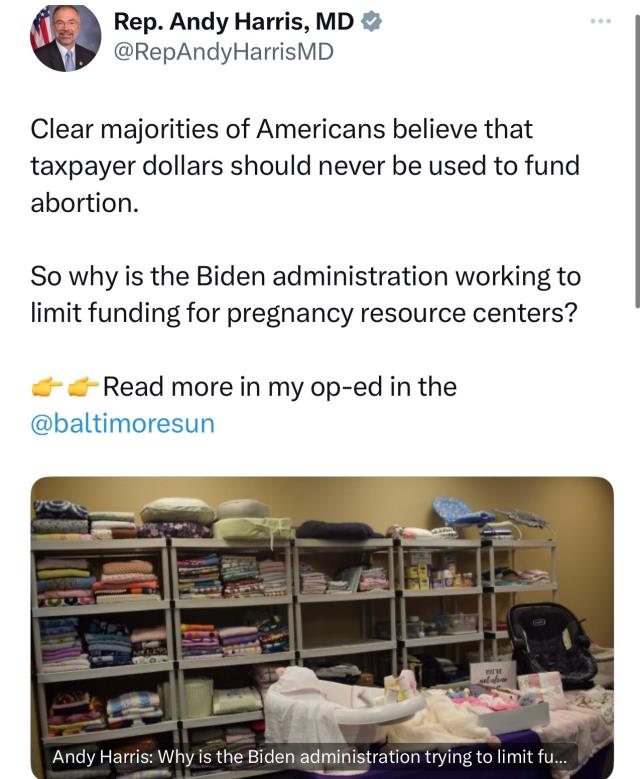This screenshot has width=640, height=779.
Task: Open the @RepAndyHarrisMD handle
Action: [224, 52]
